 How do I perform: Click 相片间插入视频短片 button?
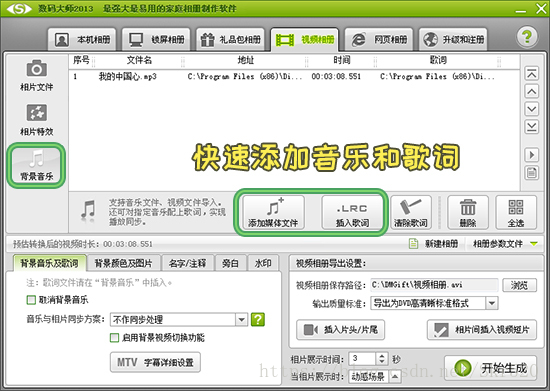click(482, 330)
